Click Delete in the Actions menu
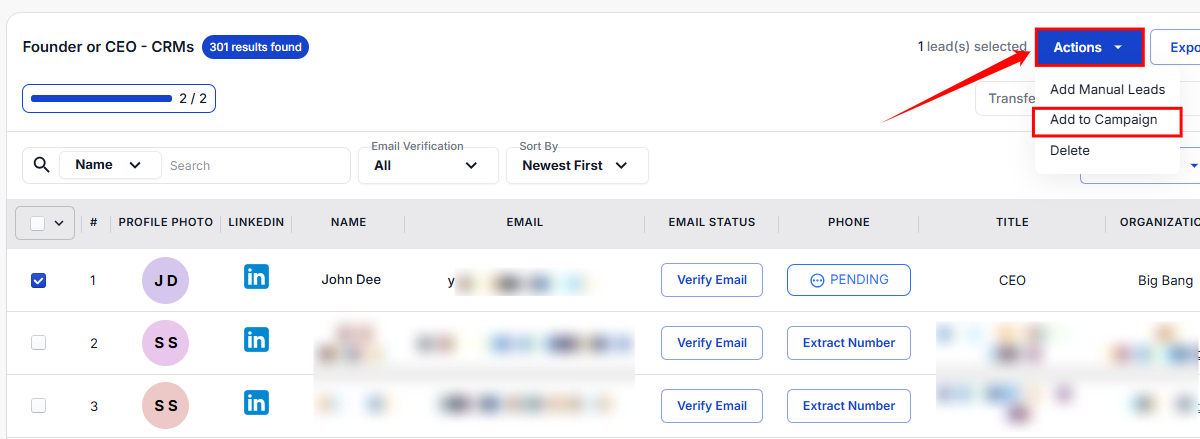This screenshot has height=439, width=1200. [1070, 151]
